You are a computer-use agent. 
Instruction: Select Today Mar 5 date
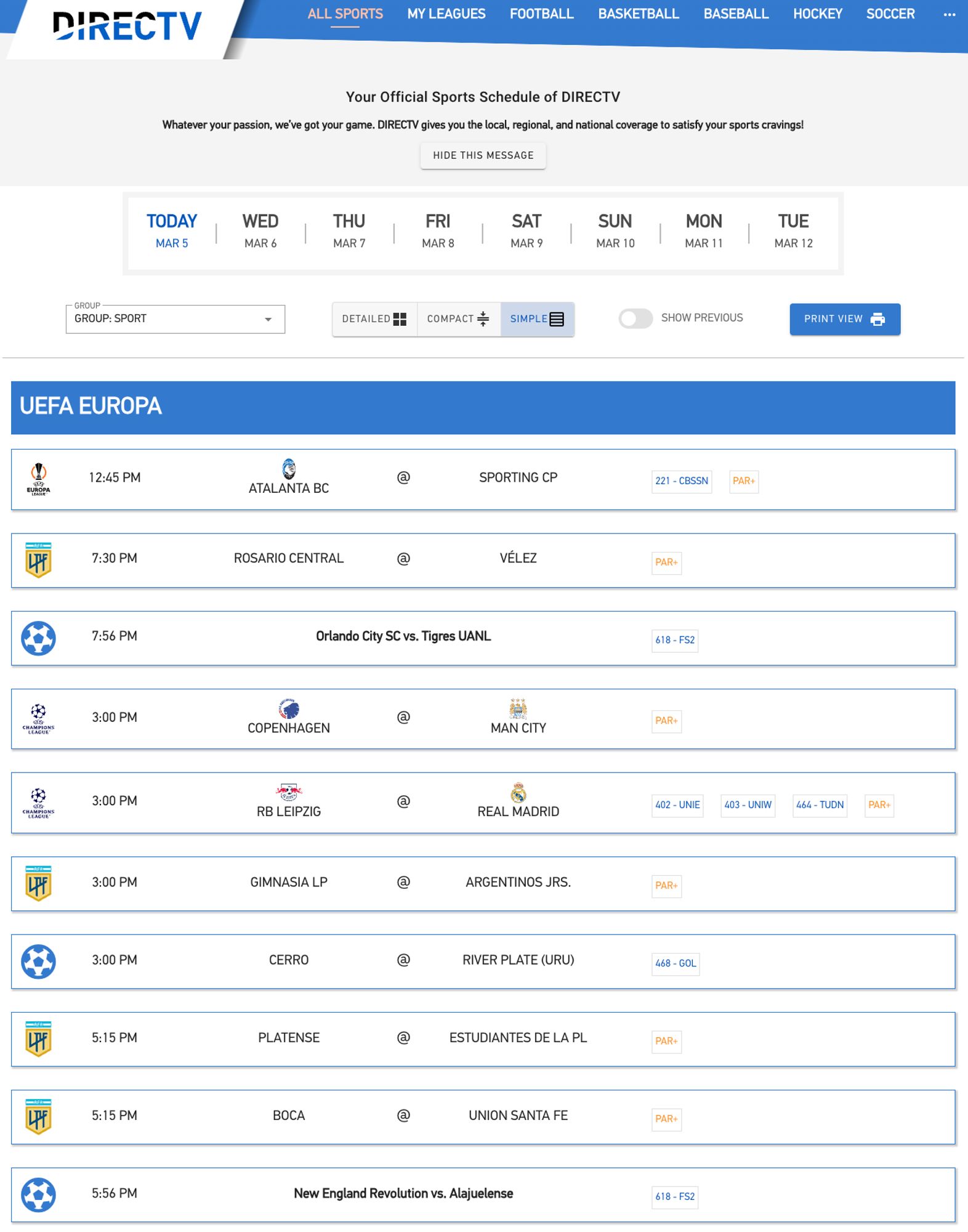(172, 231)
